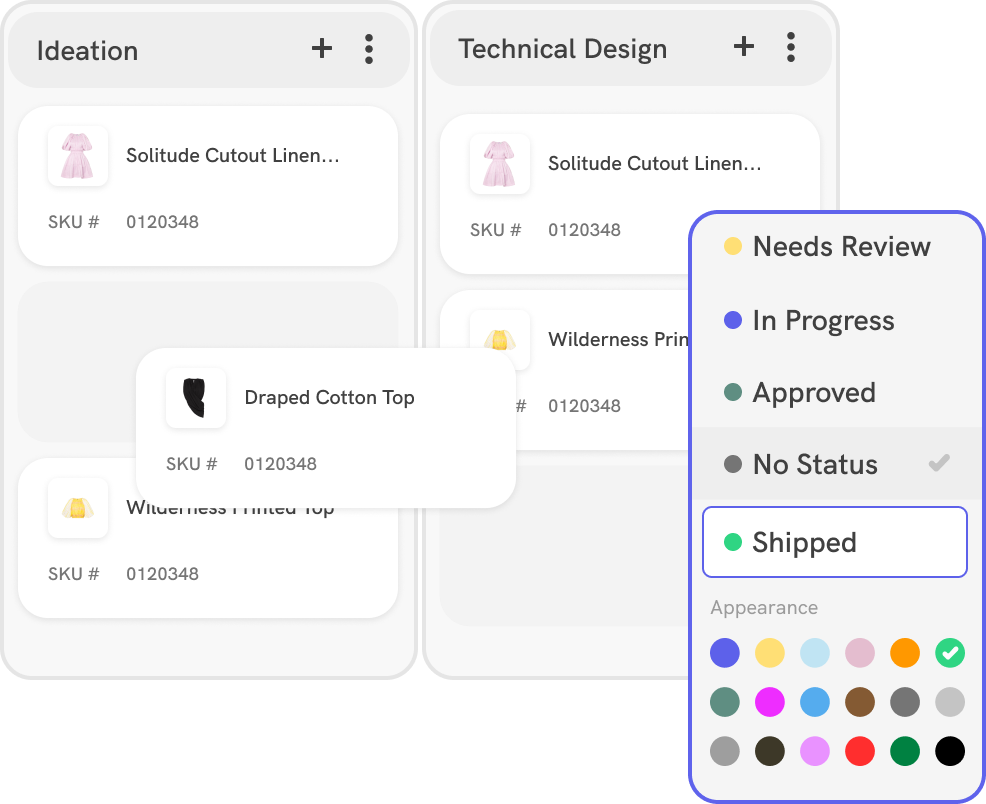Open Solitude Cutout Linen card in Ideation
The width and height of the screenshot is (986, 804).
208,186
